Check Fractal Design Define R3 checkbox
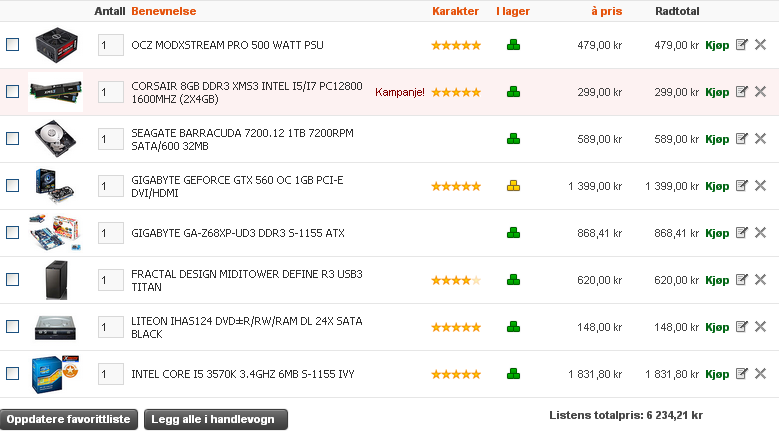Image resolution: width=784 pixels, height=433 pixels. [12, 280]
